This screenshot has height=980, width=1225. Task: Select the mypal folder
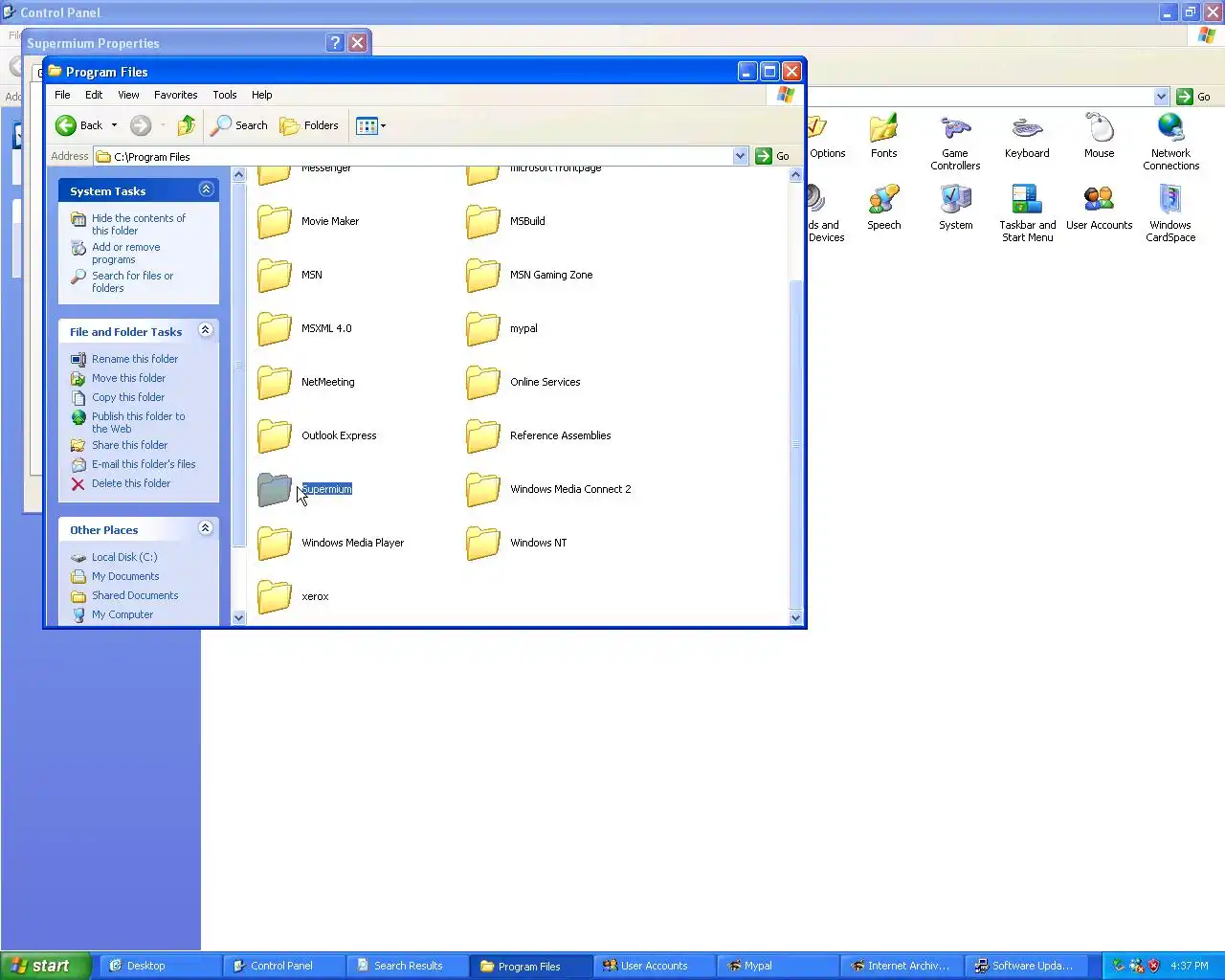point(501,328)
